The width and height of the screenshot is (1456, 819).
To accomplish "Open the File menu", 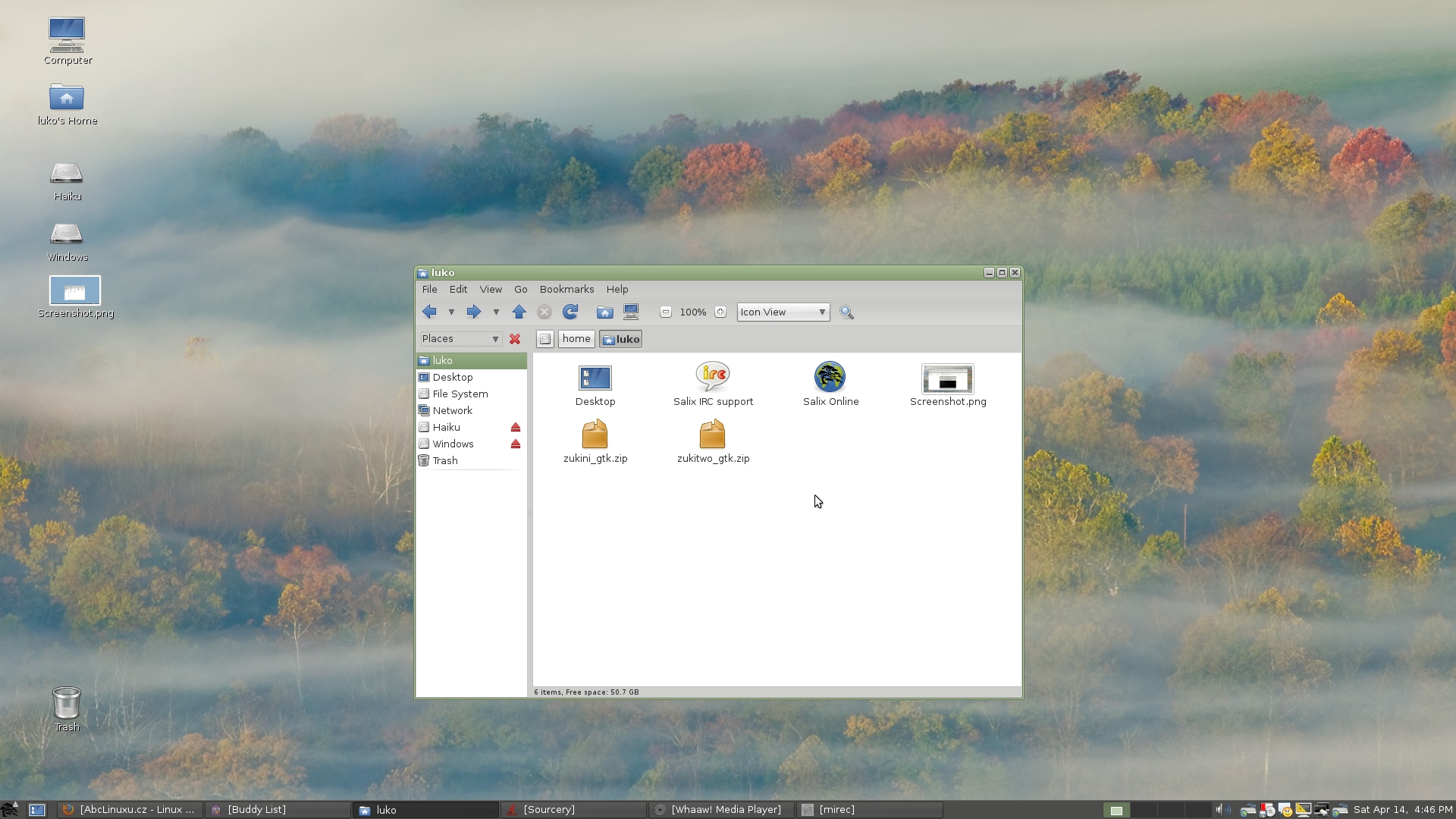I will (x=429, y=289).
